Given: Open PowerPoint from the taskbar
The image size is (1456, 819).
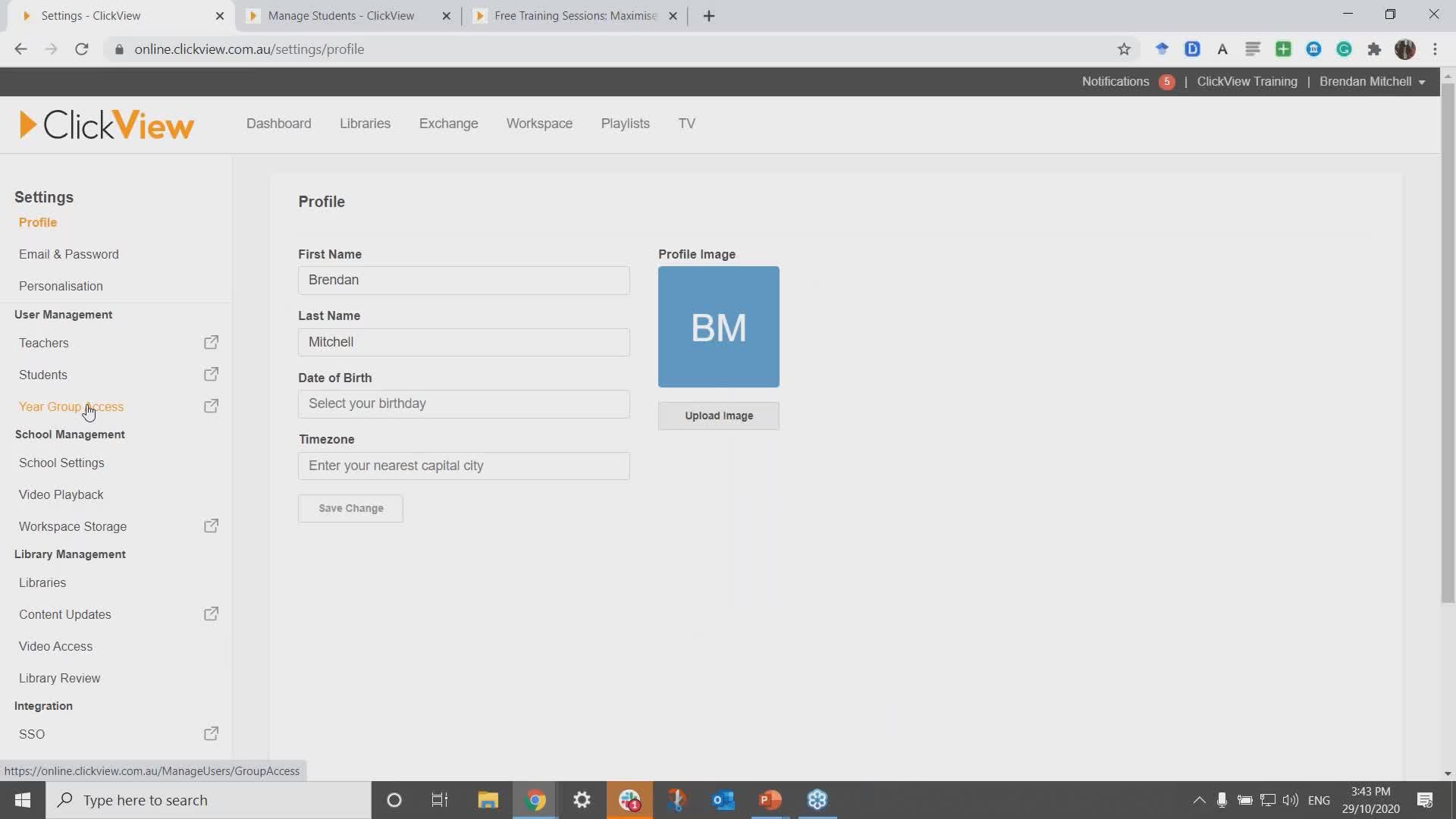Looking at the screenshot, I should click(x=770, y=800).
